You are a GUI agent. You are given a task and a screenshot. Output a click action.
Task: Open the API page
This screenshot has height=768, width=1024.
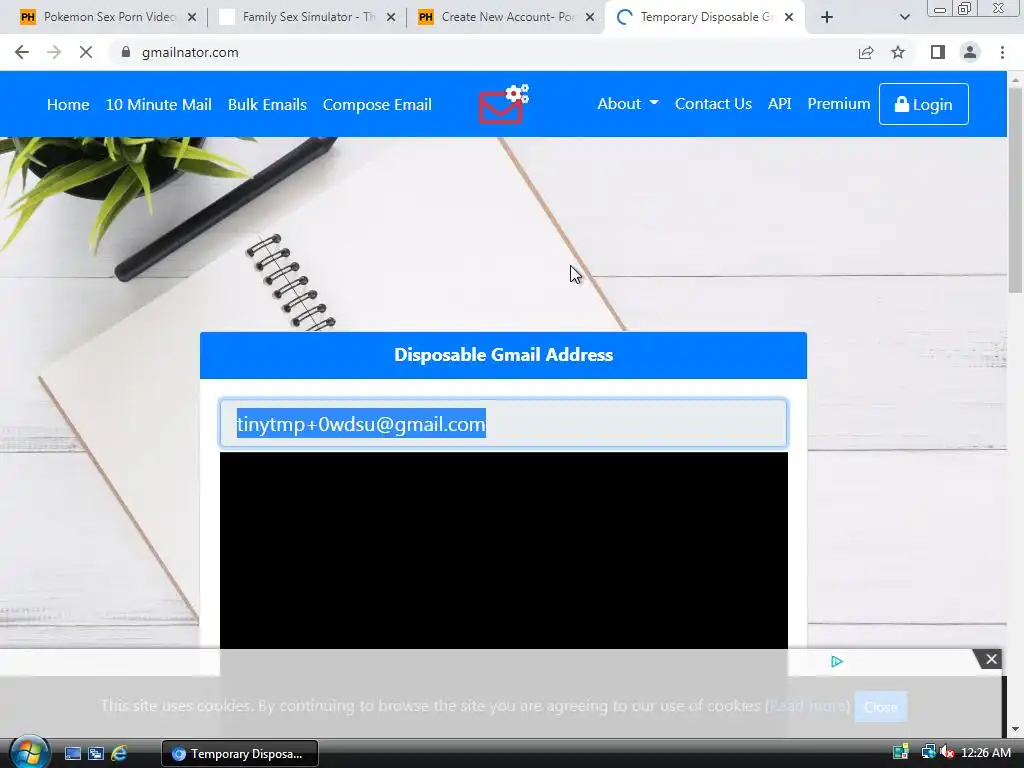pos(780,104)
